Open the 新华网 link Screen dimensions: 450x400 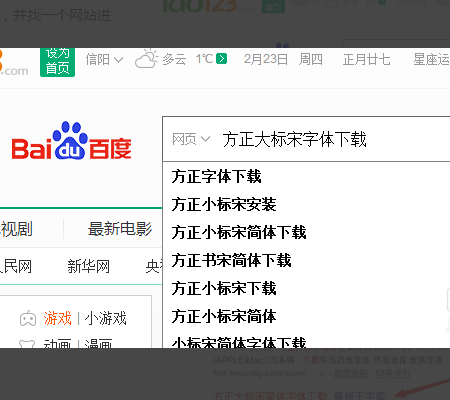pyautogui.click(x=88, y=266)
